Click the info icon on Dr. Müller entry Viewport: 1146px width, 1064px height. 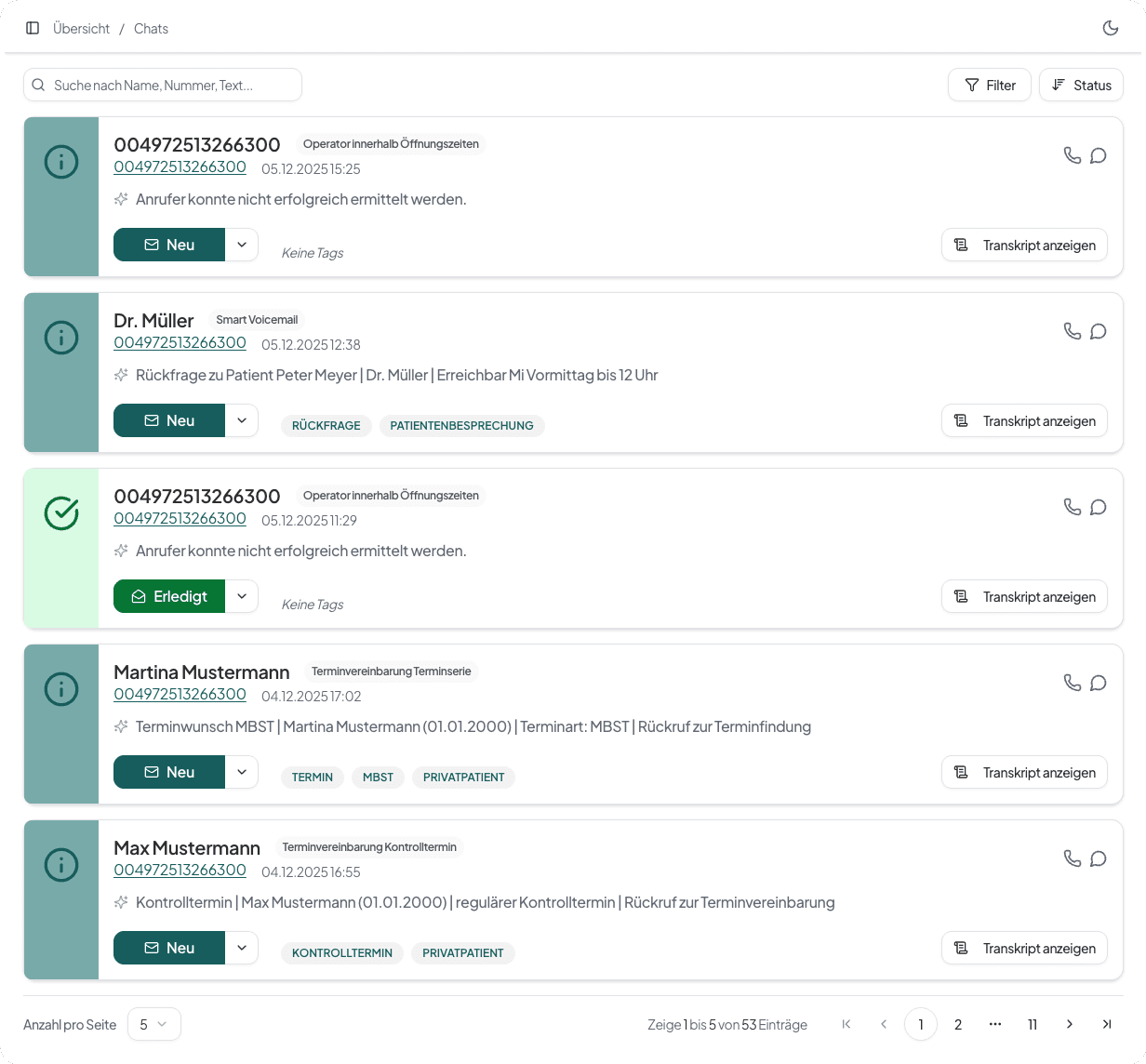click(61, 338)
